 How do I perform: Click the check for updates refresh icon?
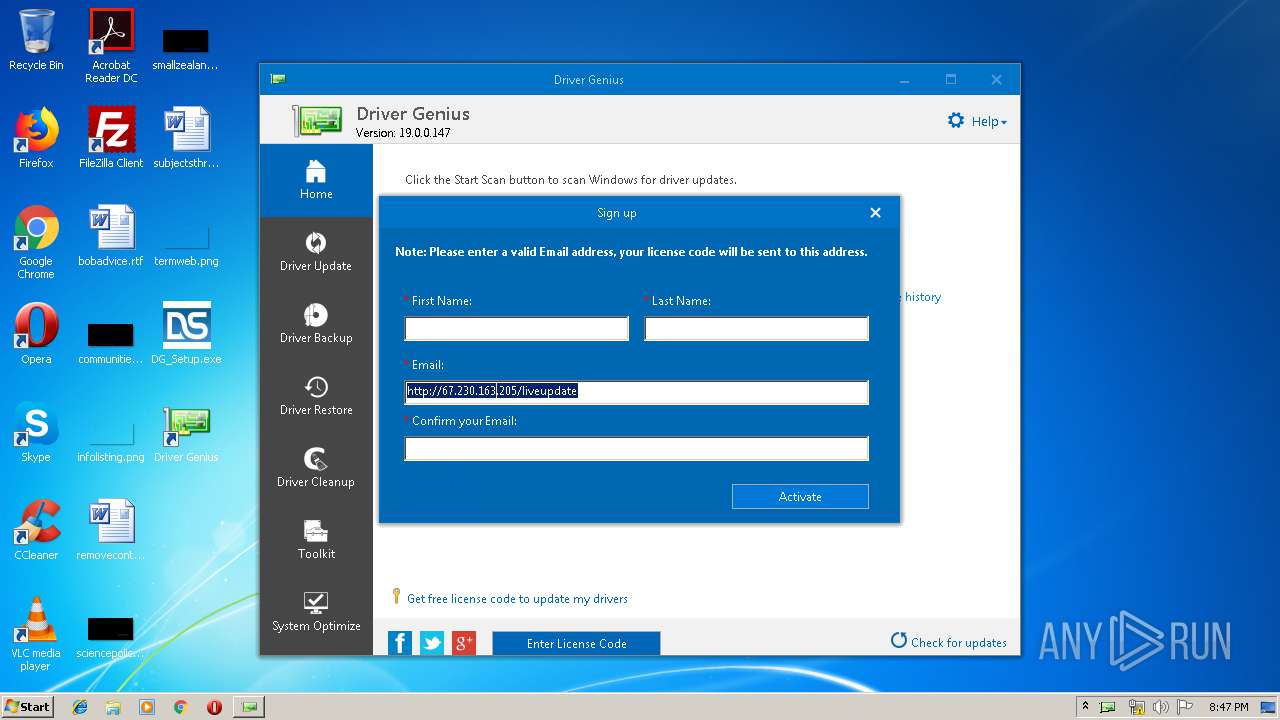click(x=898, y=641)
